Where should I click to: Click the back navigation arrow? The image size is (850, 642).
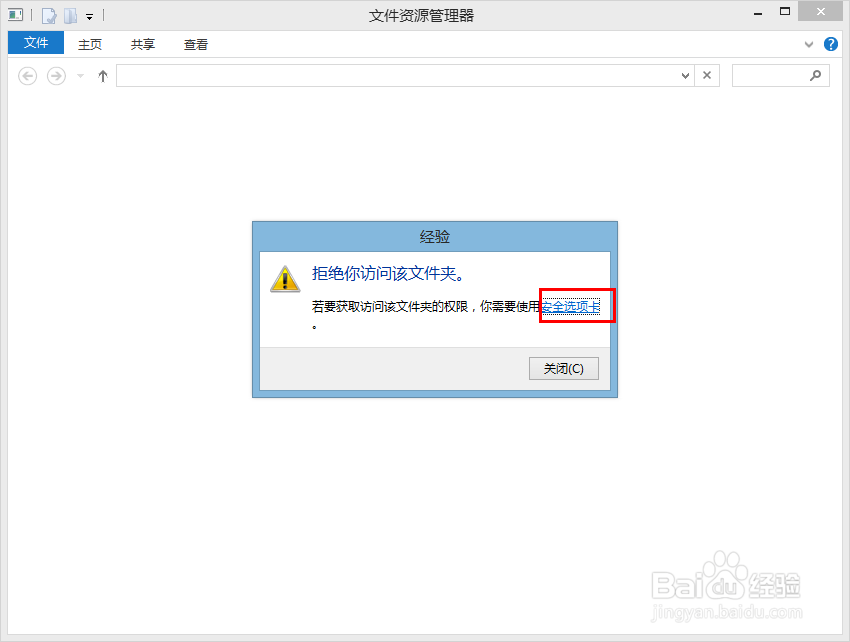(x=27, y=75)
